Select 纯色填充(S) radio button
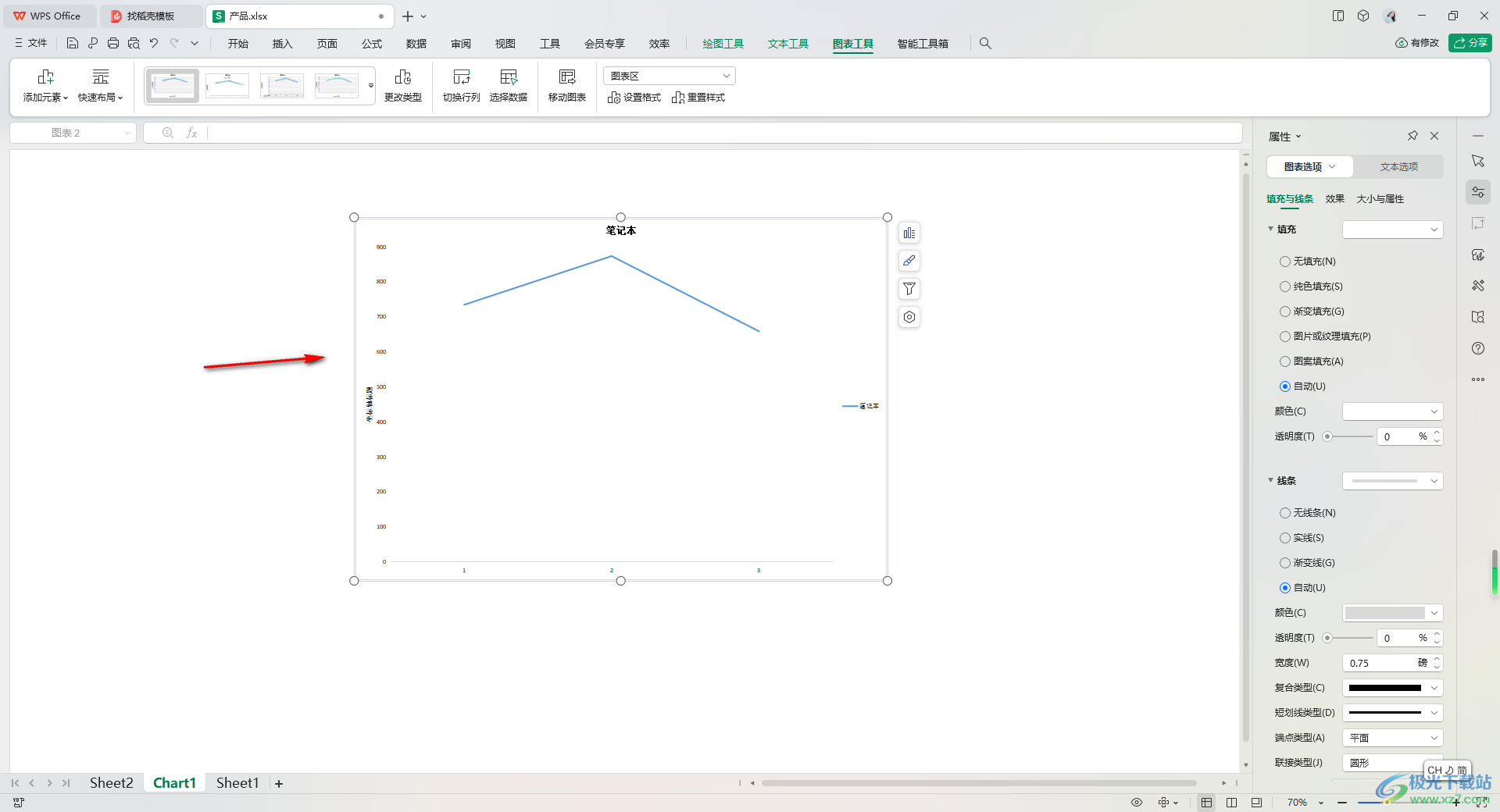The width and height of the screenshot is (1500, 812). [1285, 287]
